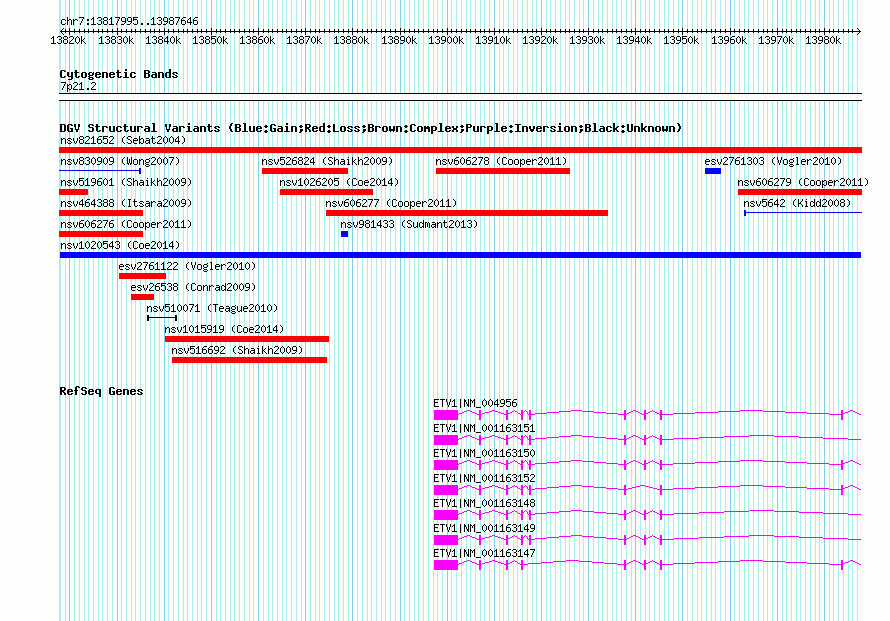Click the 13820k ruler start label

click(x=68, y=40)
